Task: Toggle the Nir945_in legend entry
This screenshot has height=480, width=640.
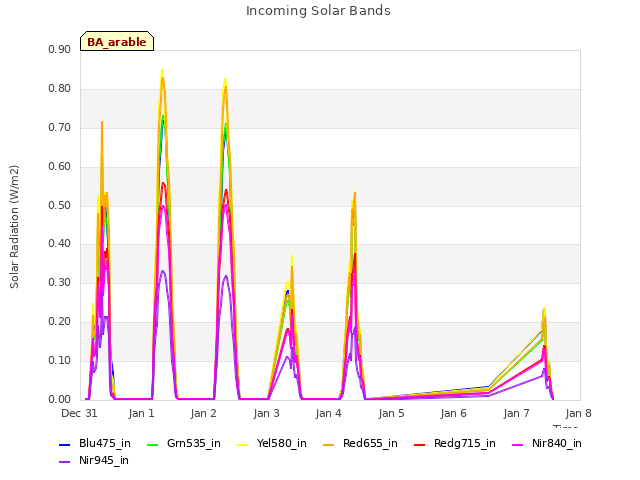Action: (x=94, y=460)
